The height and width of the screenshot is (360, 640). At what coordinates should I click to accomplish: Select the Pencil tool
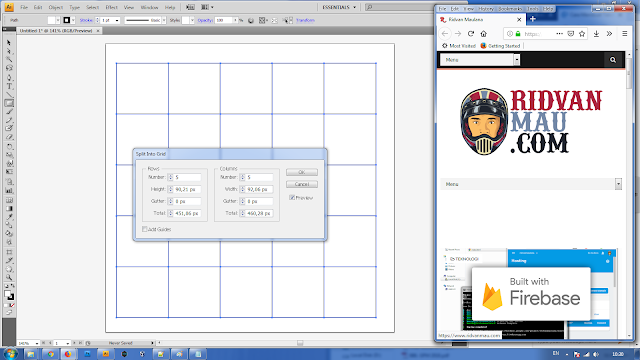coord(9,120)
